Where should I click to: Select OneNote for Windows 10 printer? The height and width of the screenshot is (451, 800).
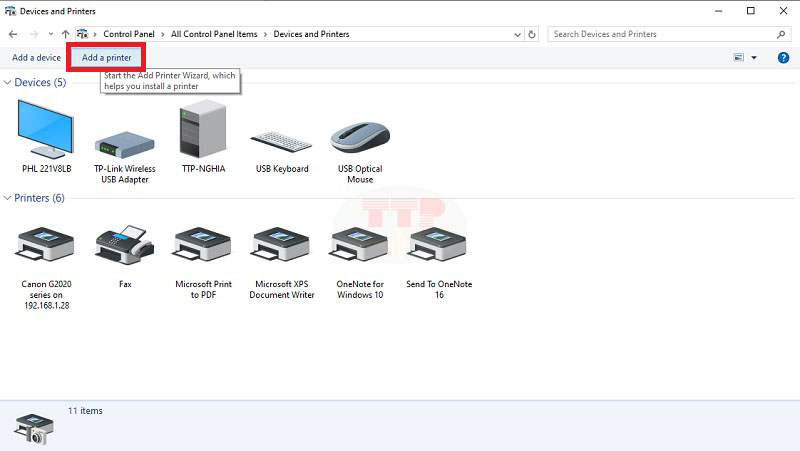(x=360, y=248)
